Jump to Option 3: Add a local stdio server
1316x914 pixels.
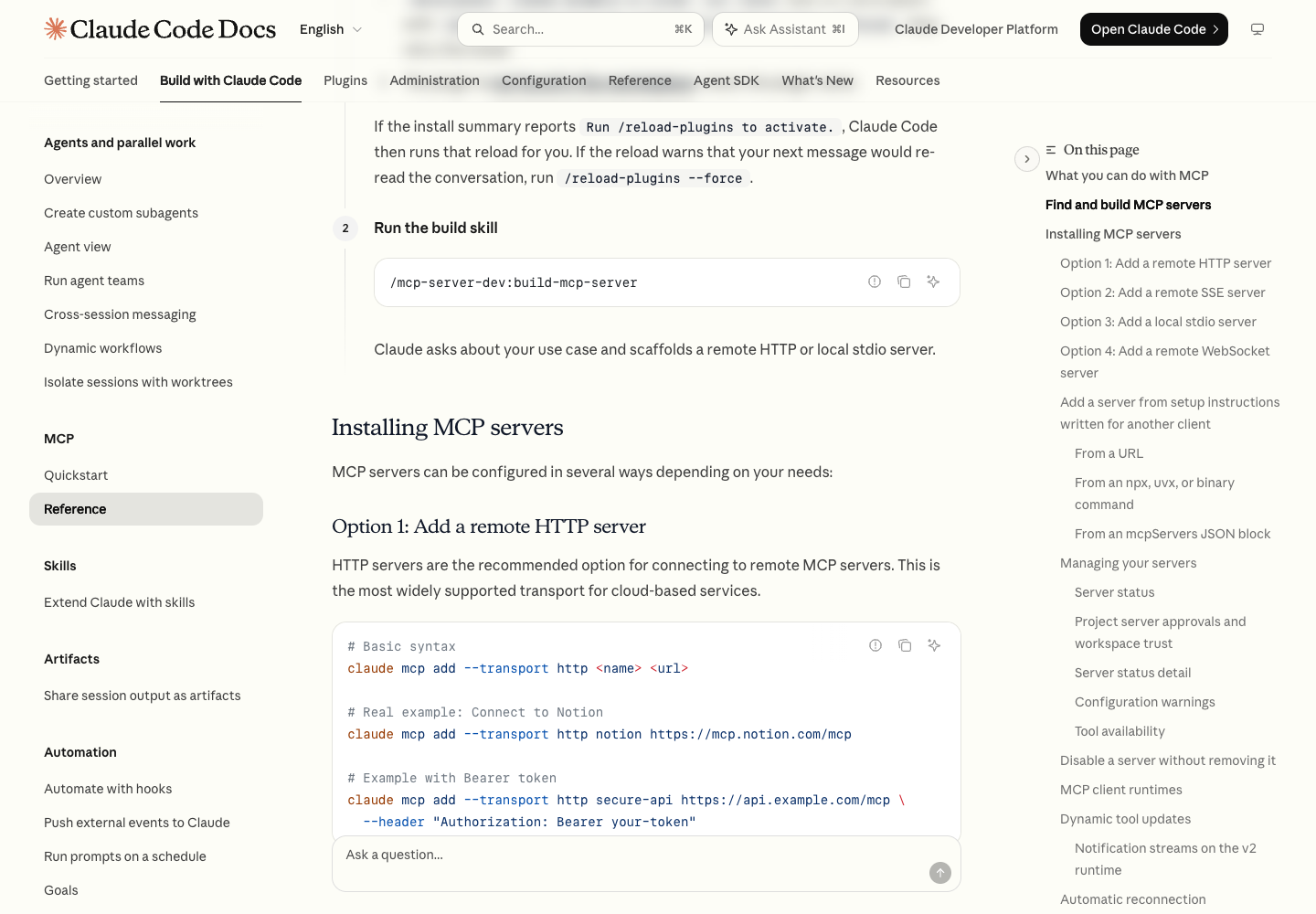click(x=1158, y=322)
